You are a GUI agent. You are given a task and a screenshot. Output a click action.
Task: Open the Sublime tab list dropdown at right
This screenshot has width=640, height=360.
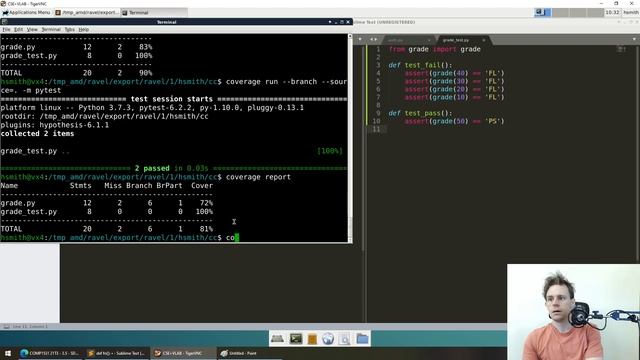pyautogui.click(x=634, y=39)
